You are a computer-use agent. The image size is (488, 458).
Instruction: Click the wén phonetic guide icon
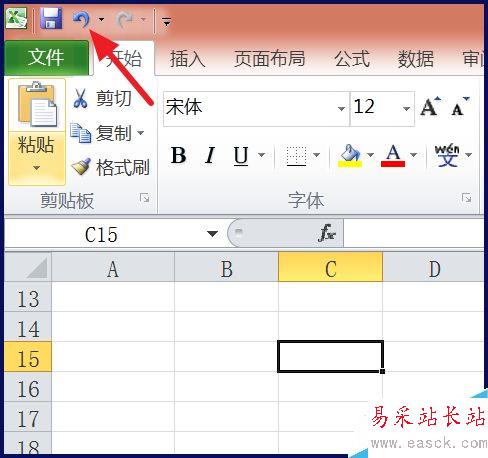447,156
